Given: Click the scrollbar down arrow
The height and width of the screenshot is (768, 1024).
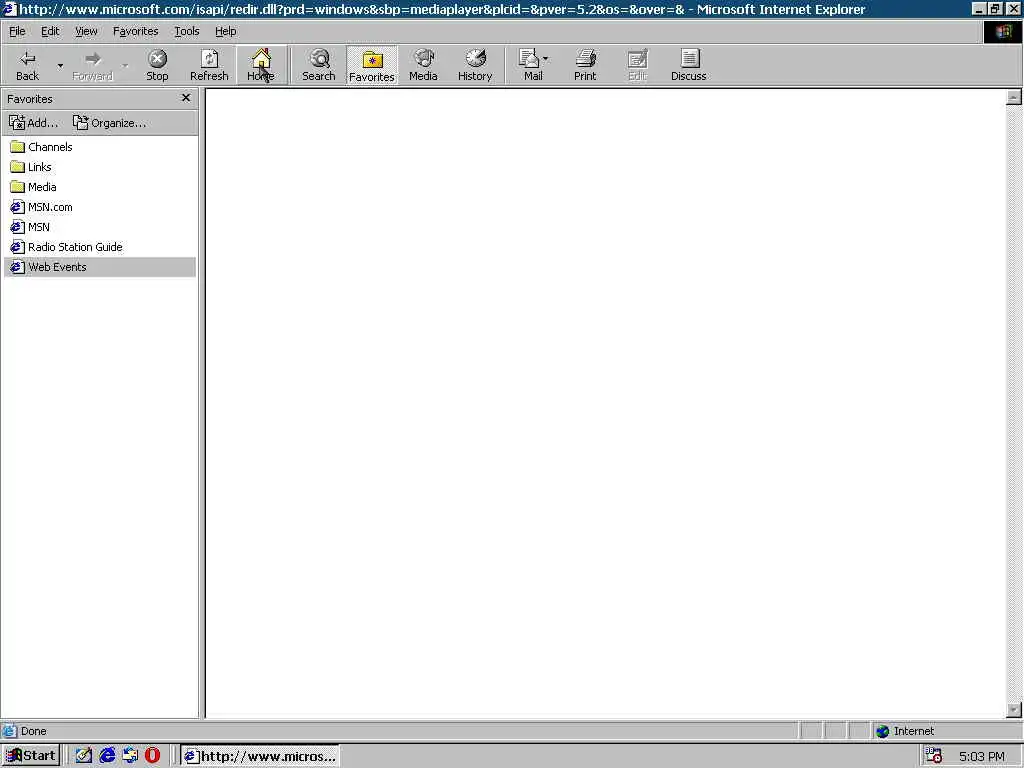Looking at the screenshot, I should click(1014, 709).
